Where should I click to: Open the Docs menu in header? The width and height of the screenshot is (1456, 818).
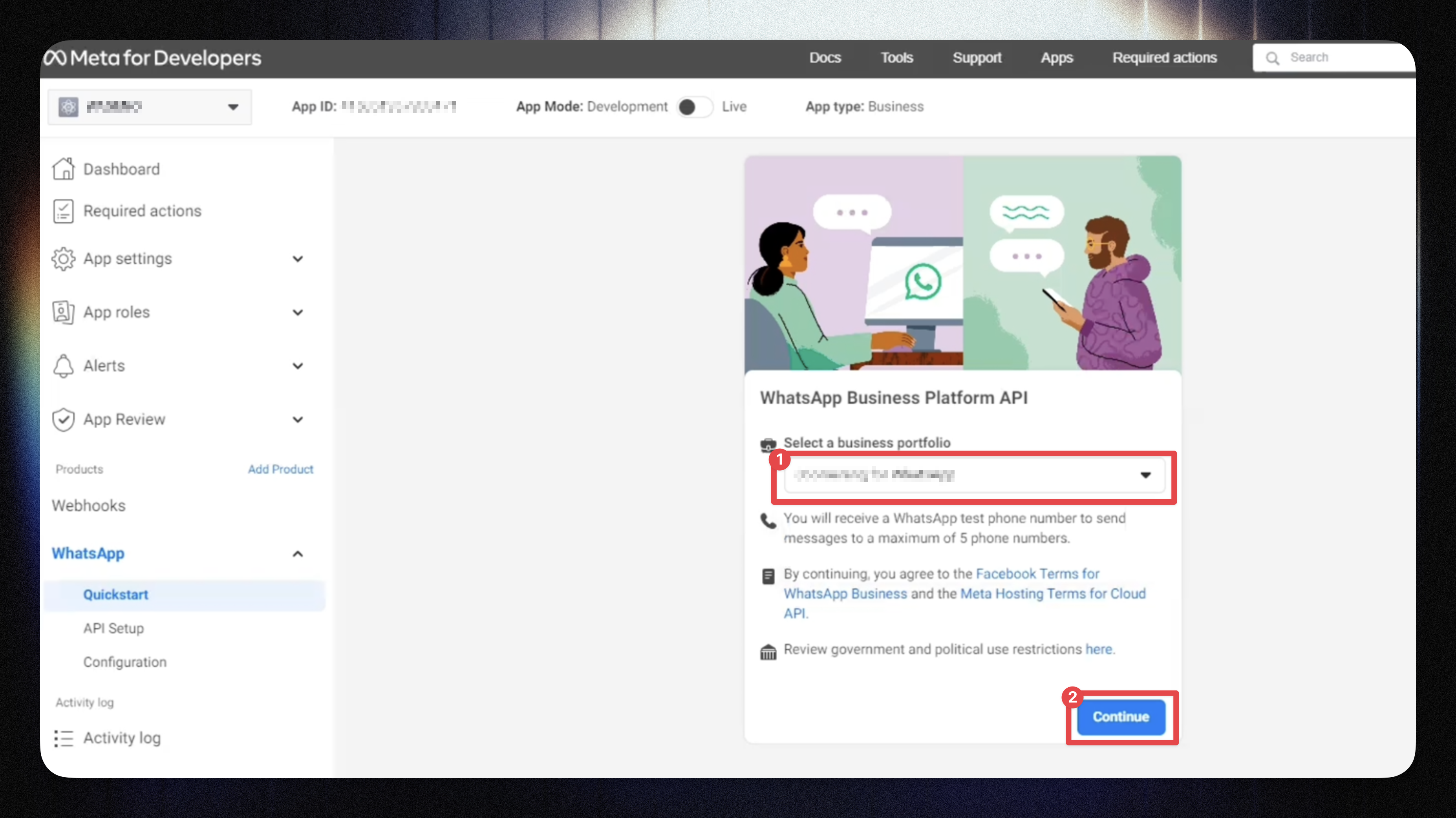coord(825,58)
